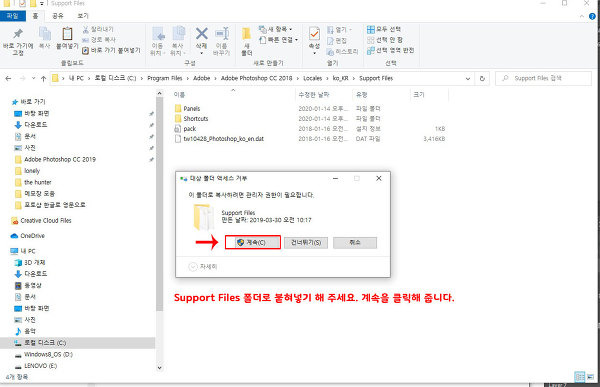Select the Panels folder
Screen dimensions: 600x387
tap(188, 109)
